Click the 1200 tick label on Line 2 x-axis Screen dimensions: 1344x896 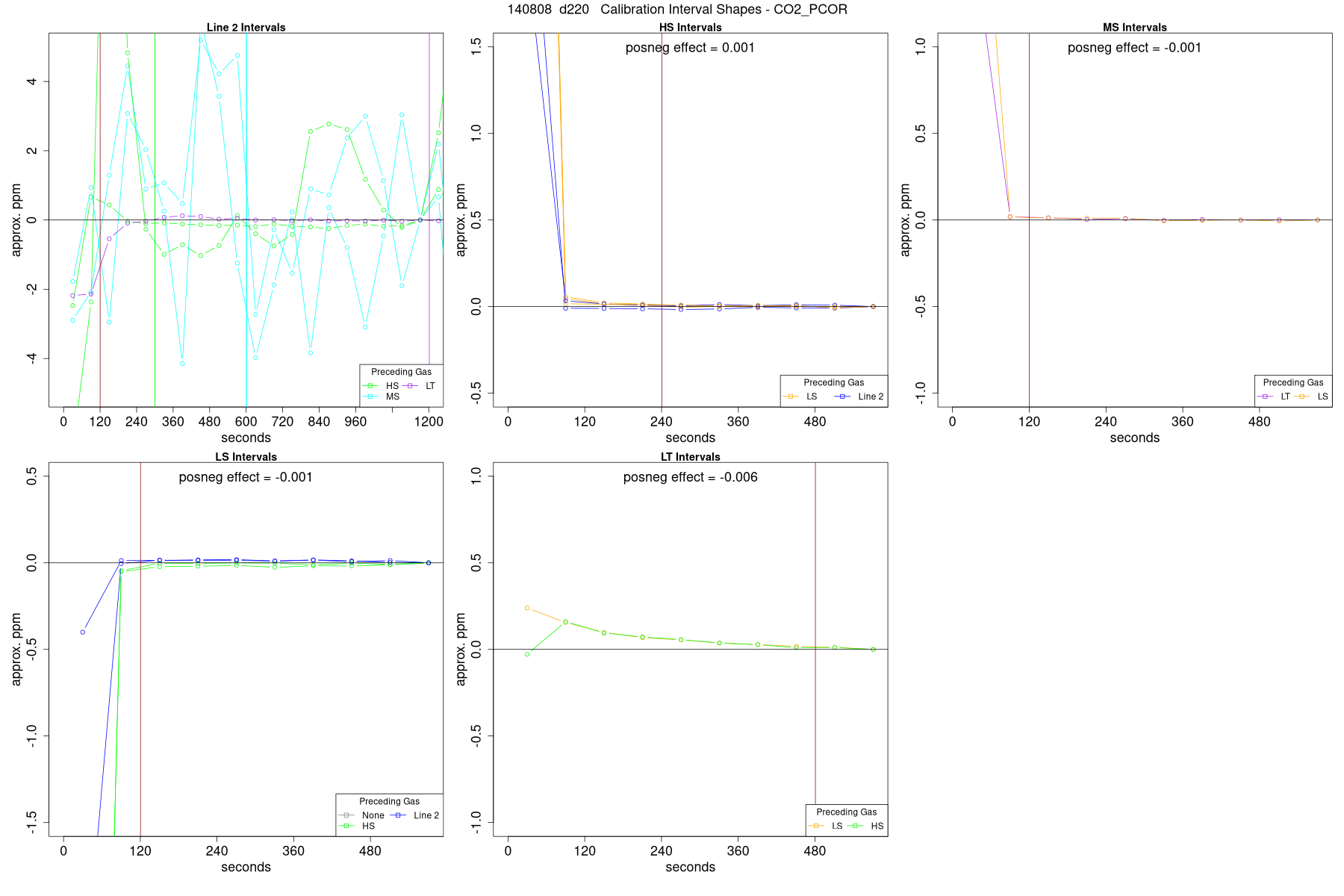pos(429,422)
